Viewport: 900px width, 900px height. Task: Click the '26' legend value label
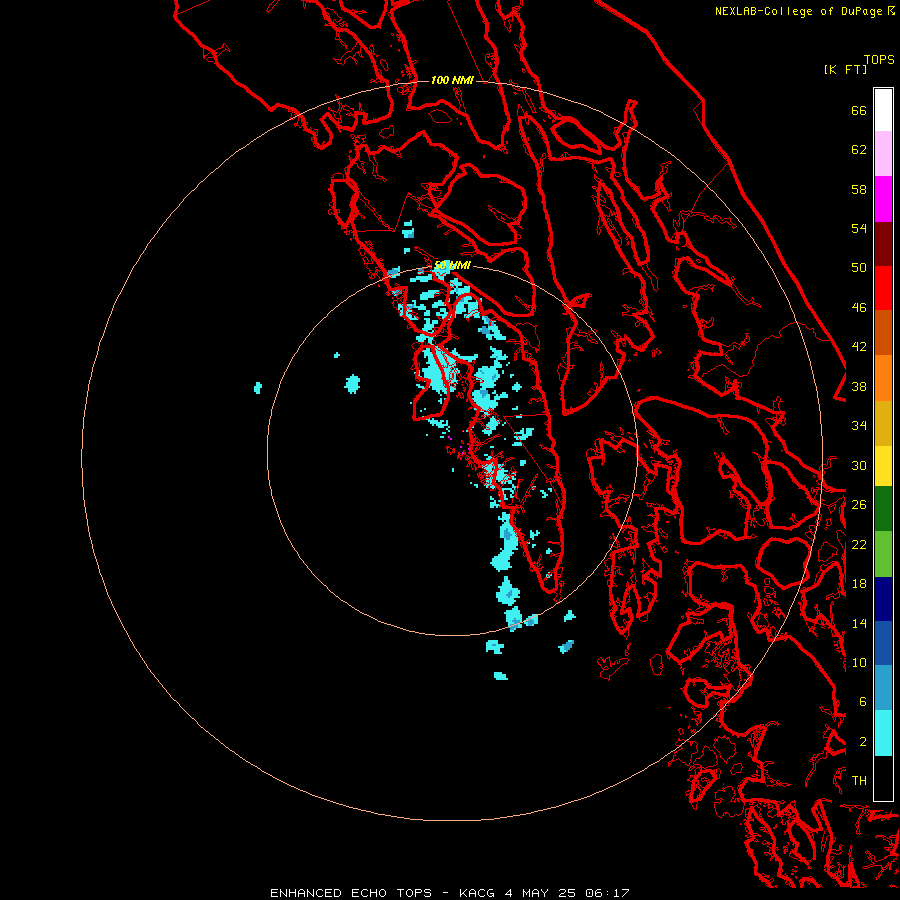pyautogui.click(x=859, y=505)
